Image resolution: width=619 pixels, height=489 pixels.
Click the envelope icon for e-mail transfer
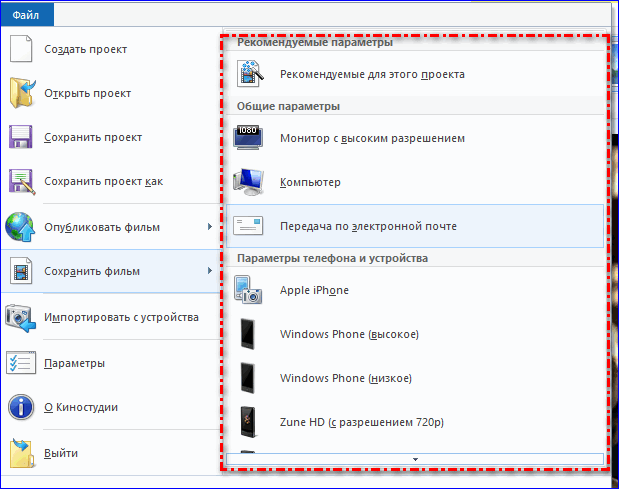click(248, 226)
